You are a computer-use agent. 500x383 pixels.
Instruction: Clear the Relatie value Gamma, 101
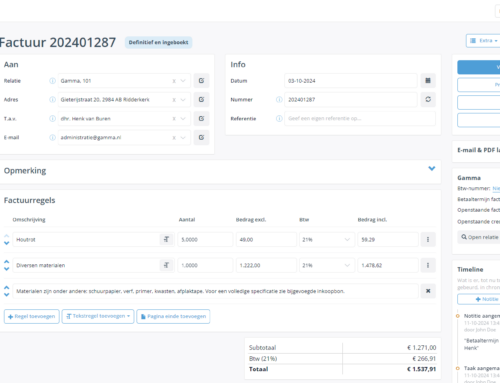click(x=174, y=81)
